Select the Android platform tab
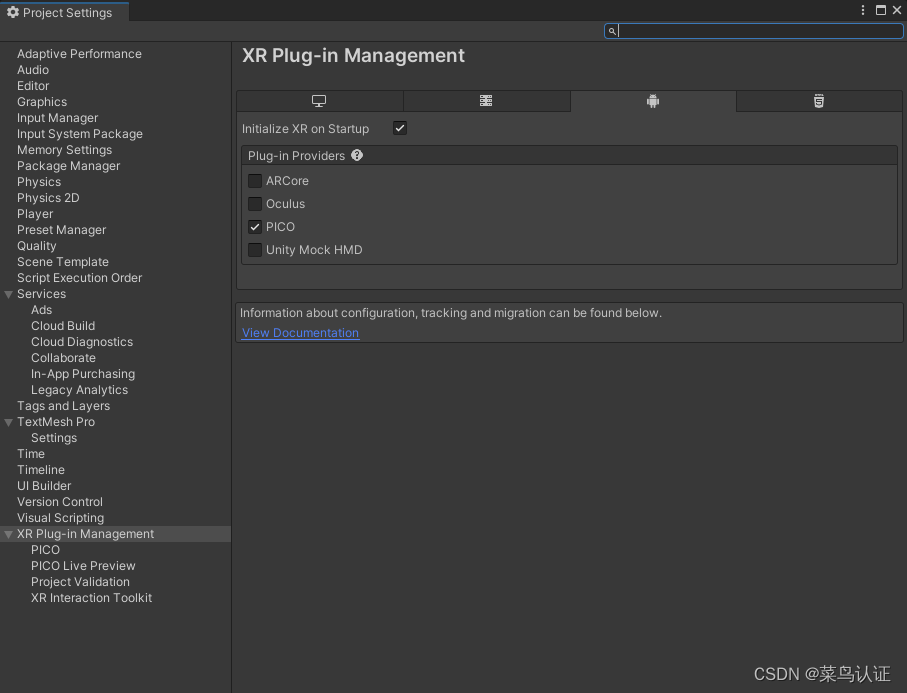Screen dimensions: 907x693 click(x=653, y=101)
